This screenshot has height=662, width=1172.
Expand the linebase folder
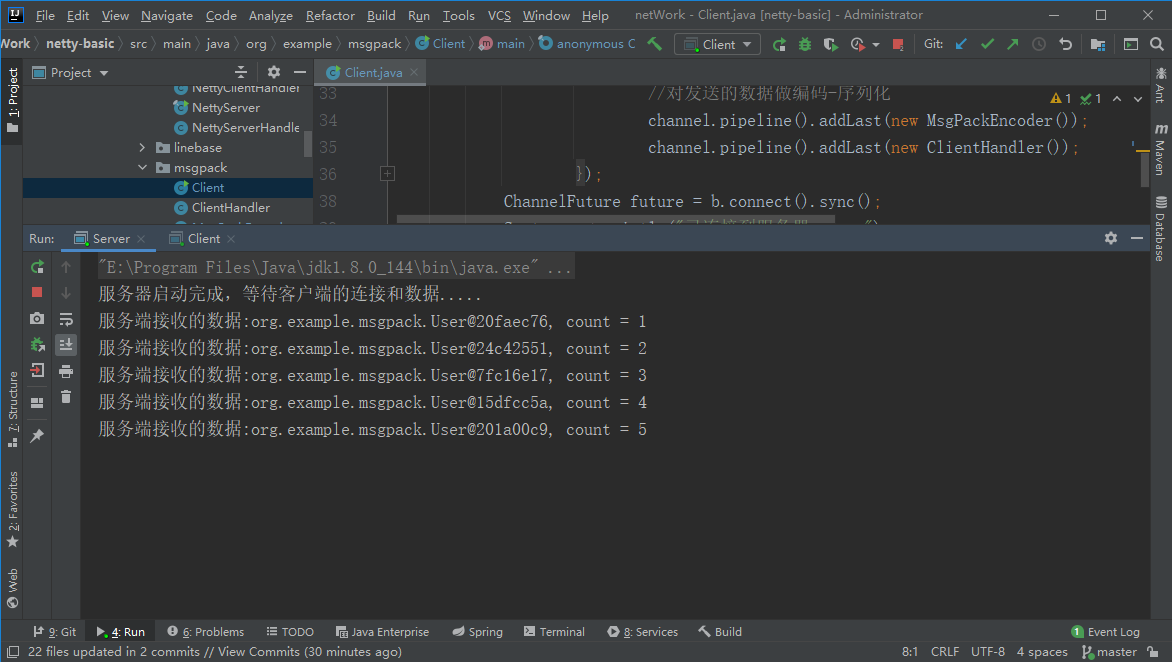[142, 148]
